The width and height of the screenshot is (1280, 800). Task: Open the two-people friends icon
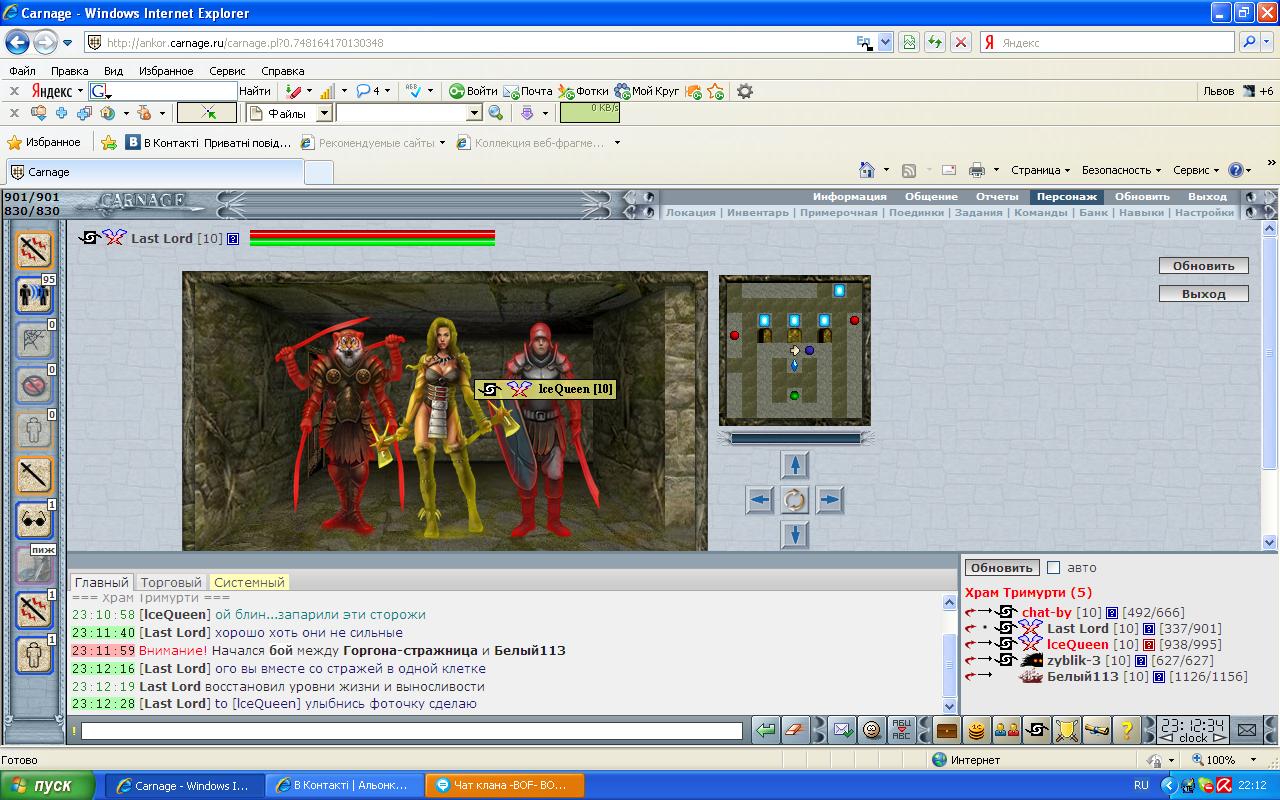click(1006, 730)
